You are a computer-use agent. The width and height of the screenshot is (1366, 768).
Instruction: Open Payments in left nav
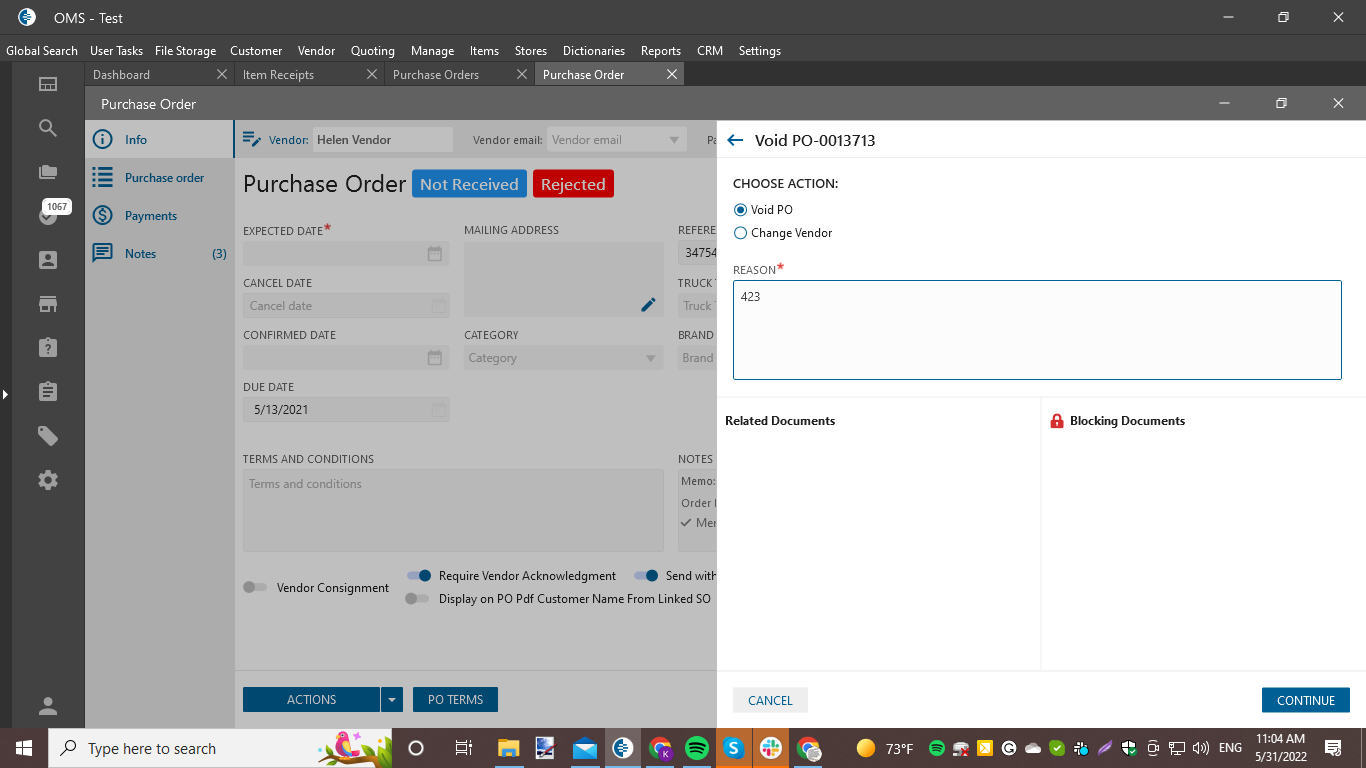coord(160,216)
